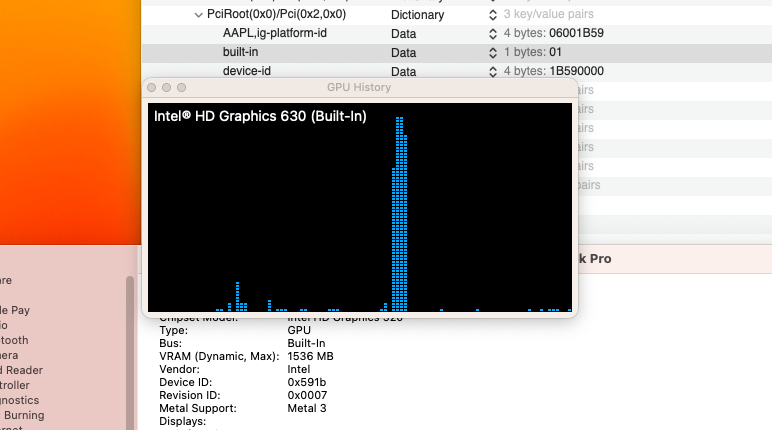Select the Bluetooth item in sidebar
Viewport: 772px width, 430px height.
point(14,340)
